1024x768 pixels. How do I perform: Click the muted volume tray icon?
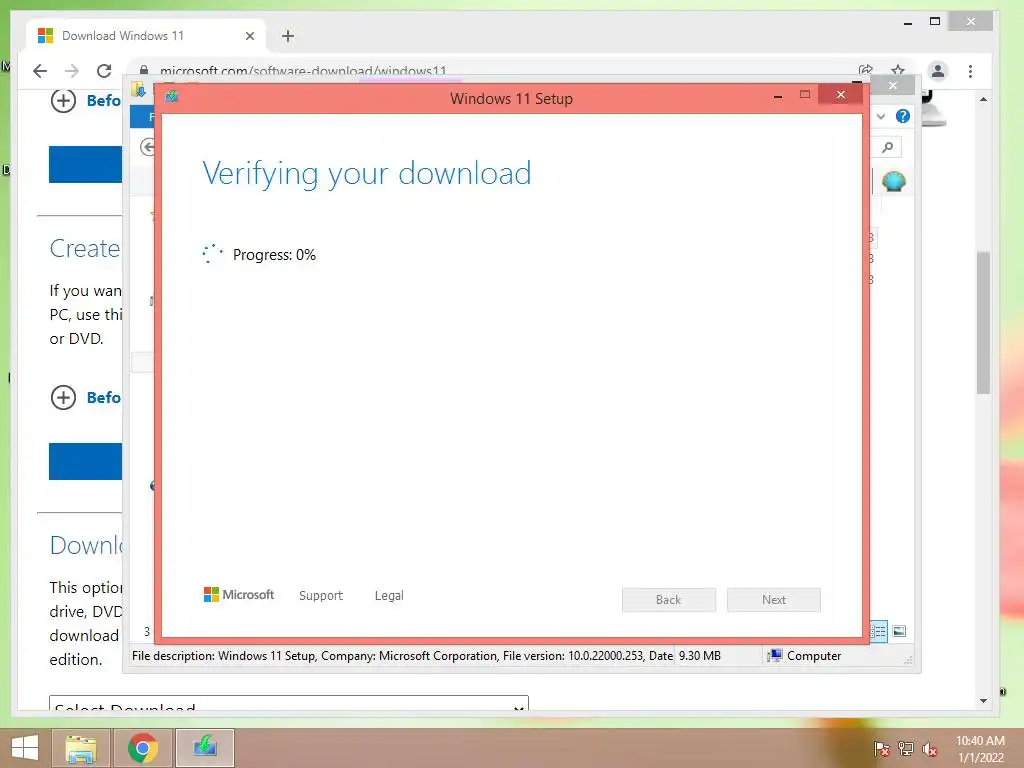tap(930, 748)
